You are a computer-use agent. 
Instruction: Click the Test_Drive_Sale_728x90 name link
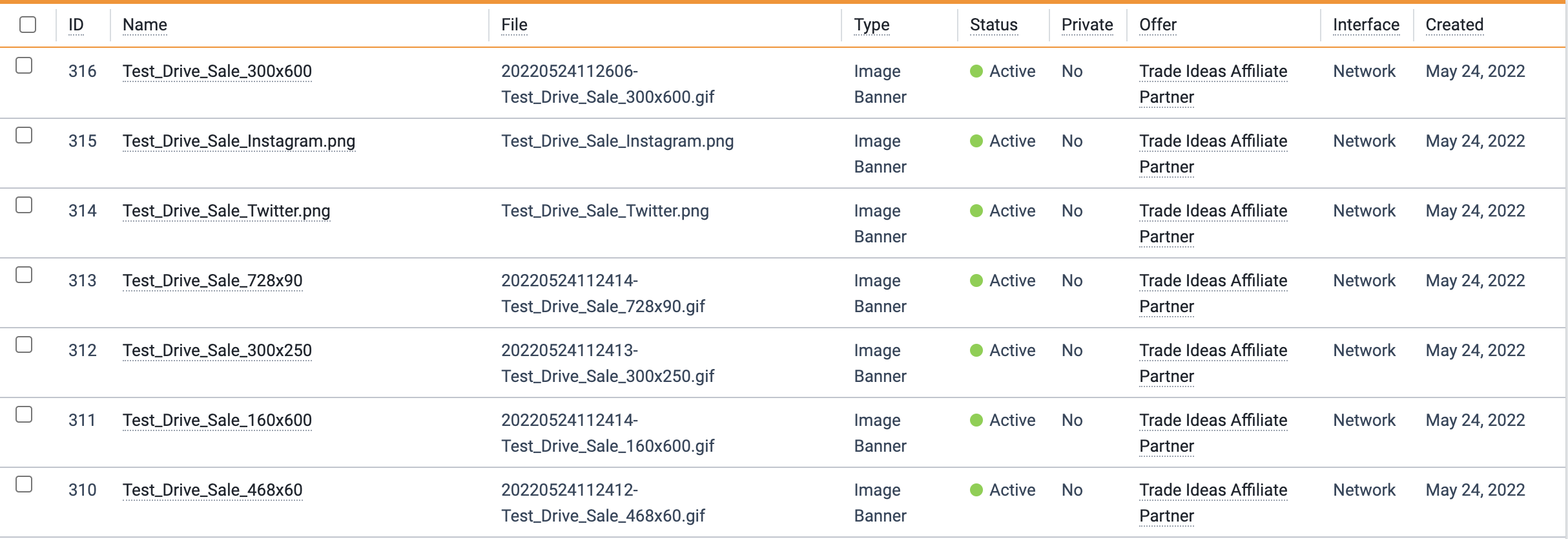(x=212, y=280)
